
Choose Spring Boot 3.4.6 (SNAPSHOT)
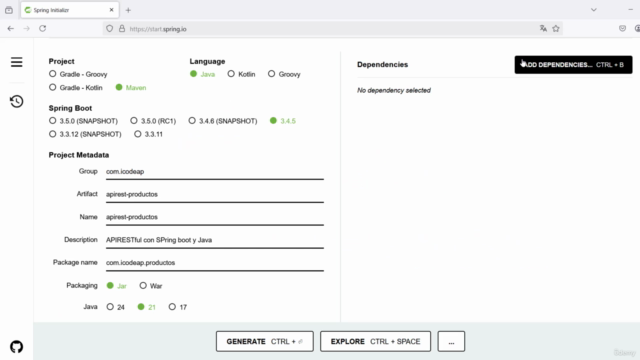(x=223, y=121)
